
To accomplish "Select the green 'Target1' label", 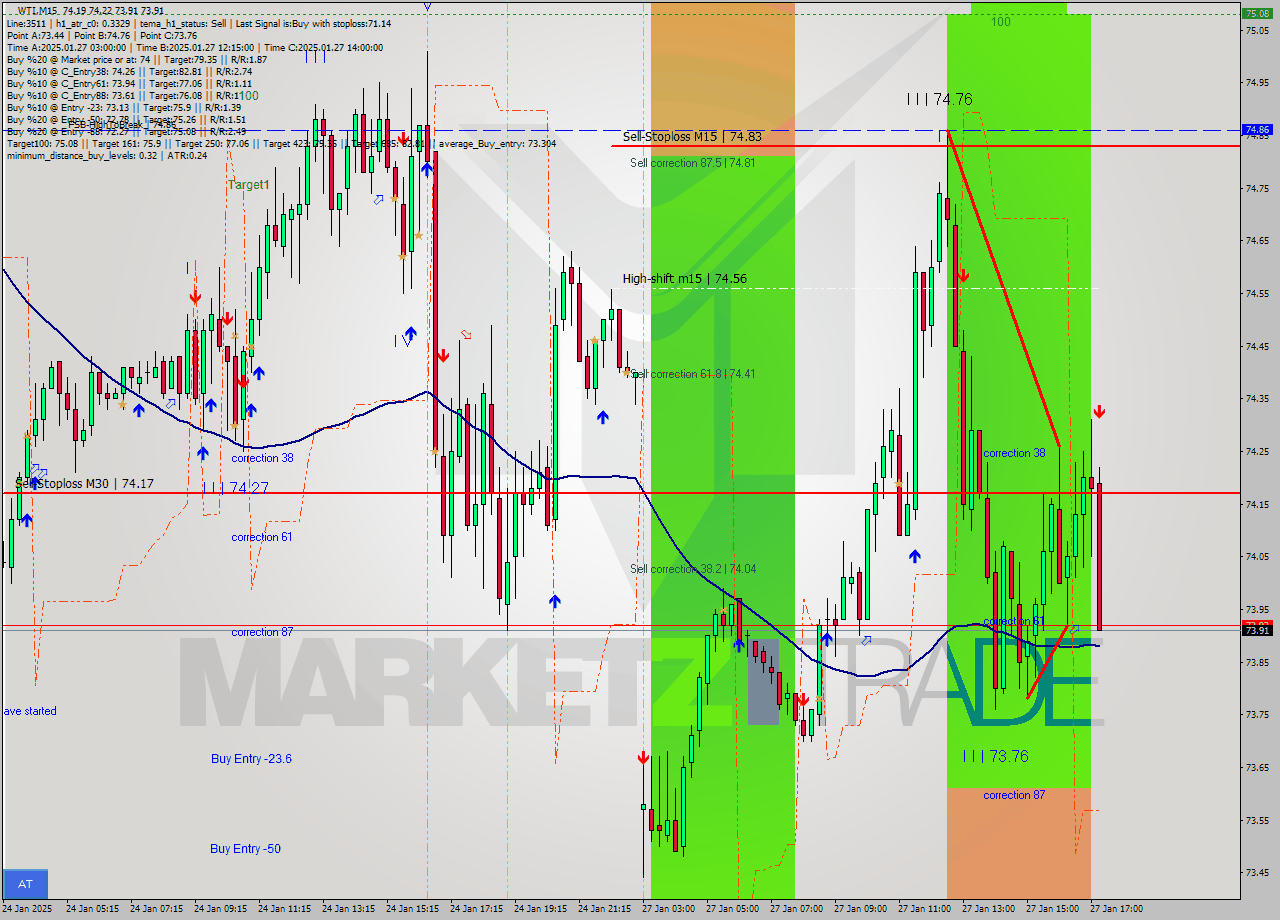I will coord(249,185).
